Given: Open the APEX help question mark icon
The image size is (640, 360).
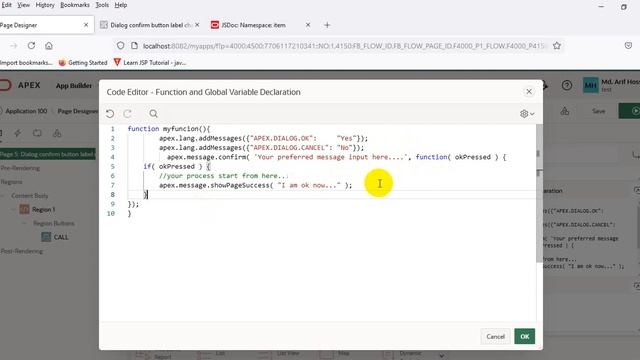Looking at the screenshot, I should (567, 85).
